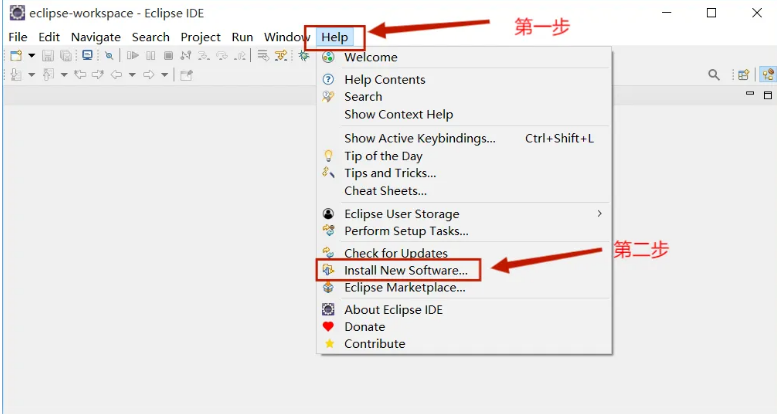The height and width of the screenshot is (414, 777).
Task: Click the Save icon in the toolbar
Action: click(x=48, y=56)
